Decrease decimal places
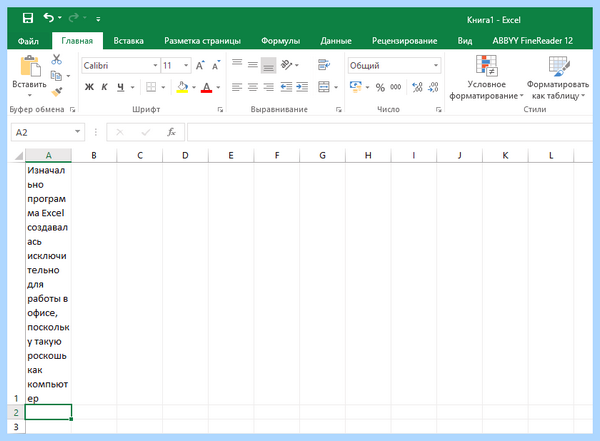This screenshot has width=600, height=441. (433, 87)
